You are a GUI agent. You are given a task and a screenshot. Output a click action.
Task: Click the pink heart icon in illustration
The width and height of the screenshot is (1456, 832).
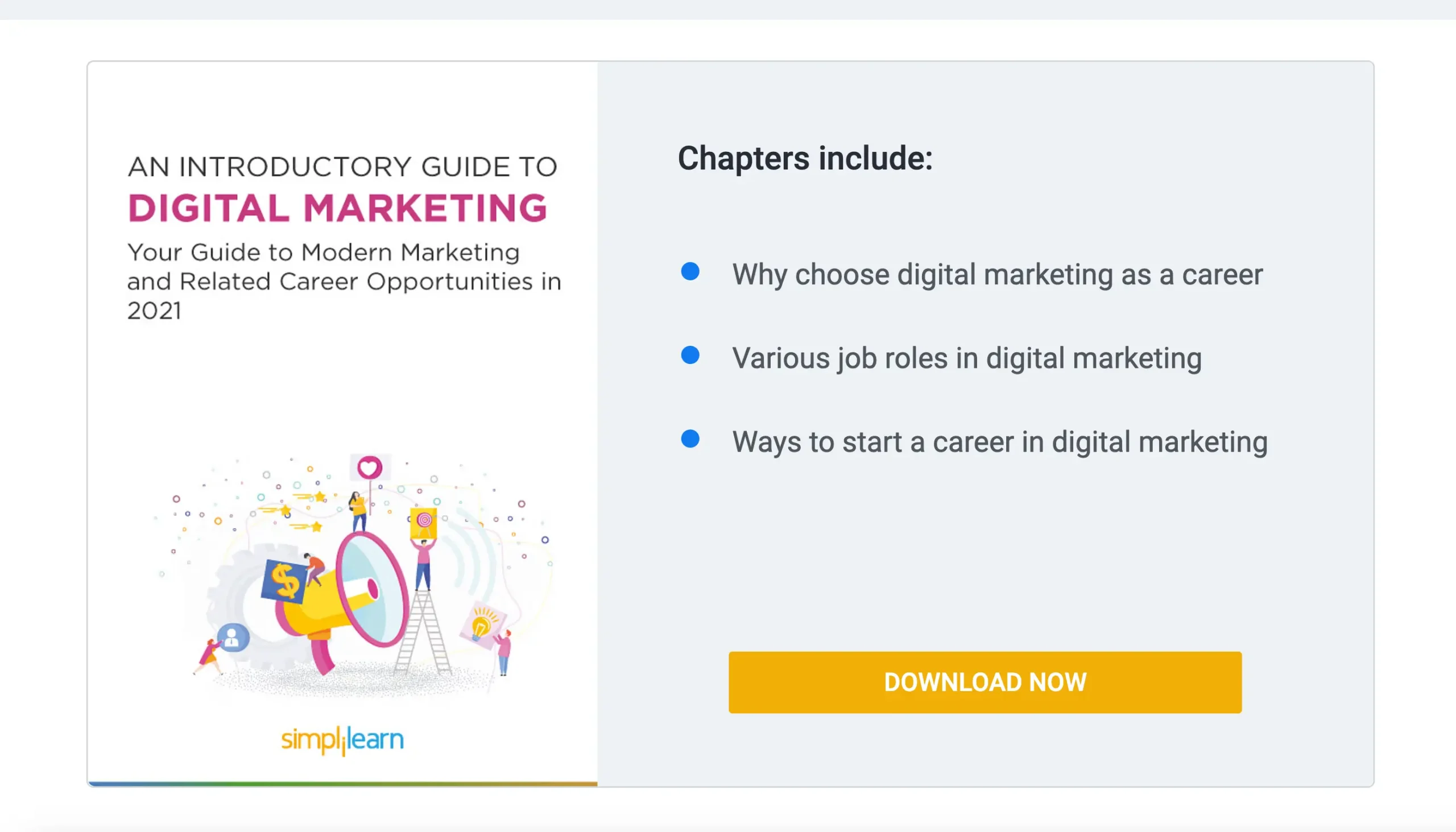point(369,468)
